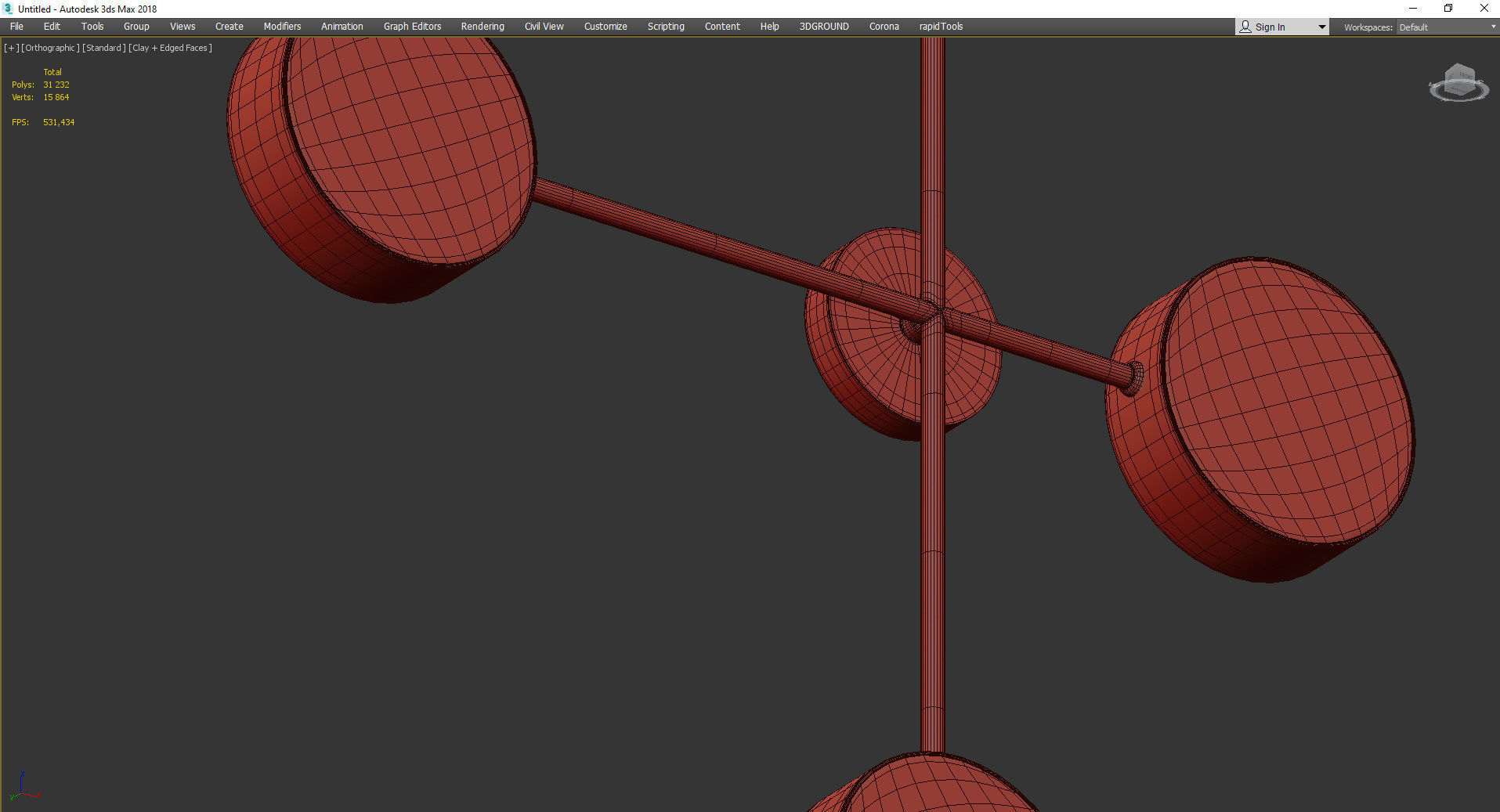Click the Untitled - Autodesk 3ds Max 2018 title
Screen dimensions: 1500x812
(x=88, y=9)
